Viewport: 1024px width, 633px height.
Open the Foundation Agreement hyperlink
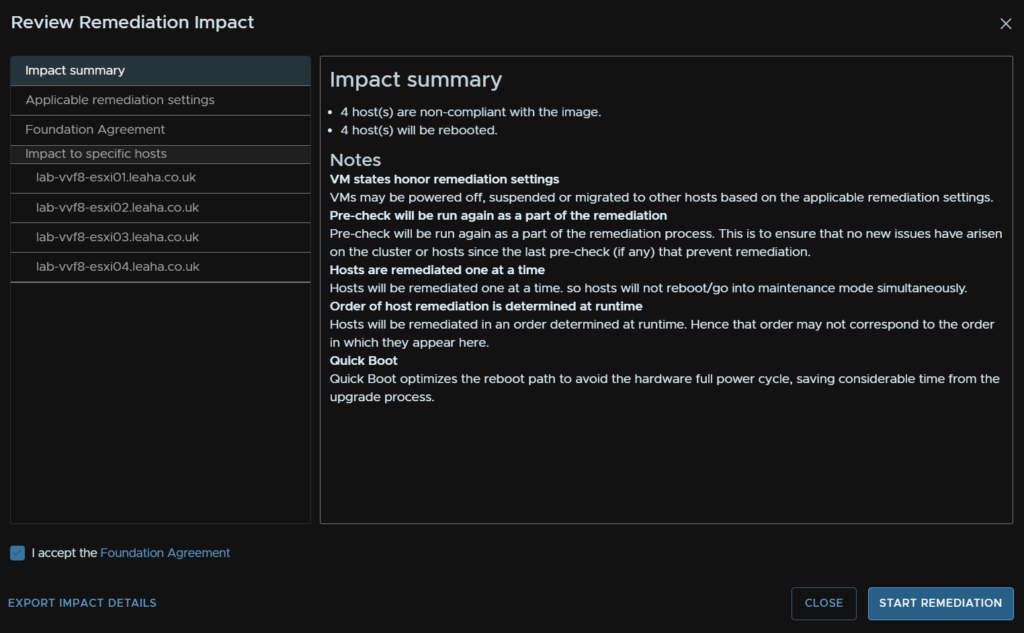165,553
